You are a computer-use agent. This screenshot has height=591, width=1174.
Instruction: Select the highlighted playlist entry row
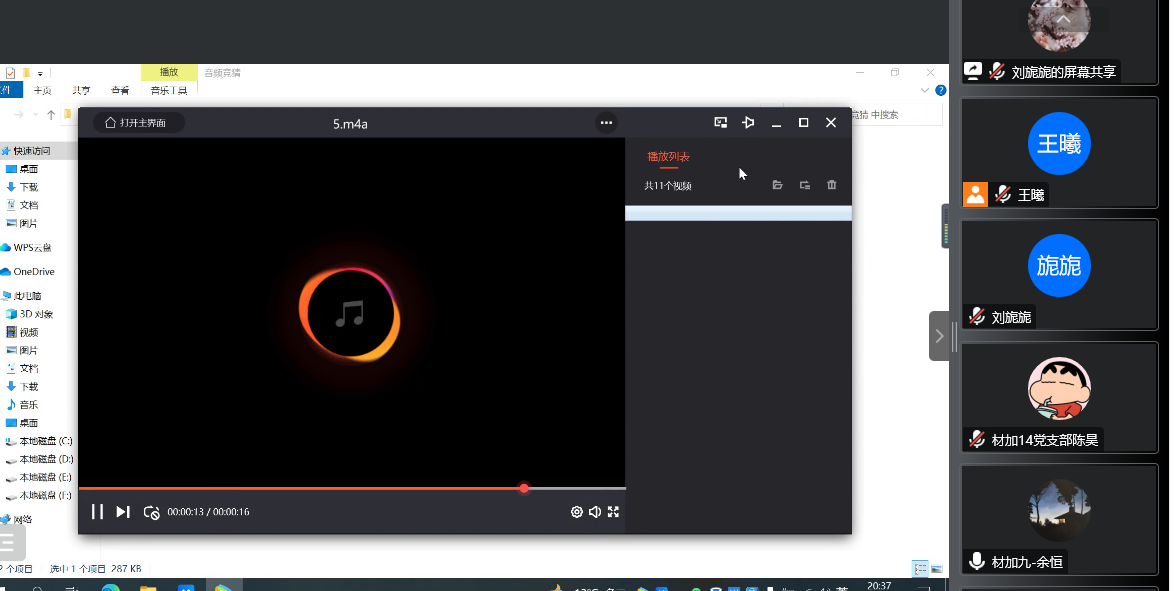coord(738,213)
